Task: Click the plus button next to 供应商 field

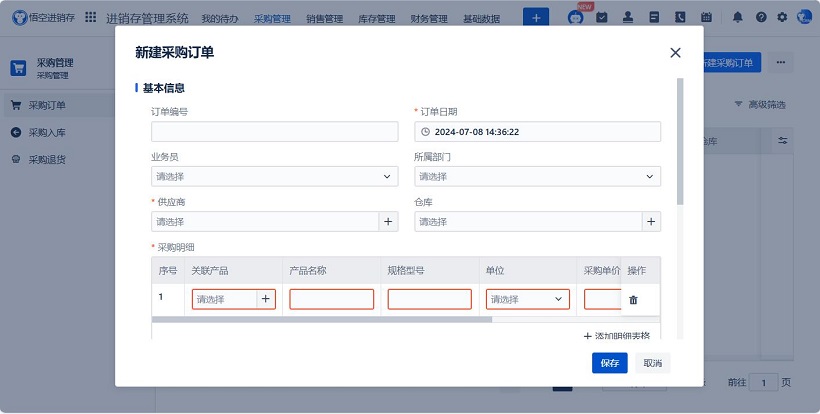Action: (x=388, y=222)
